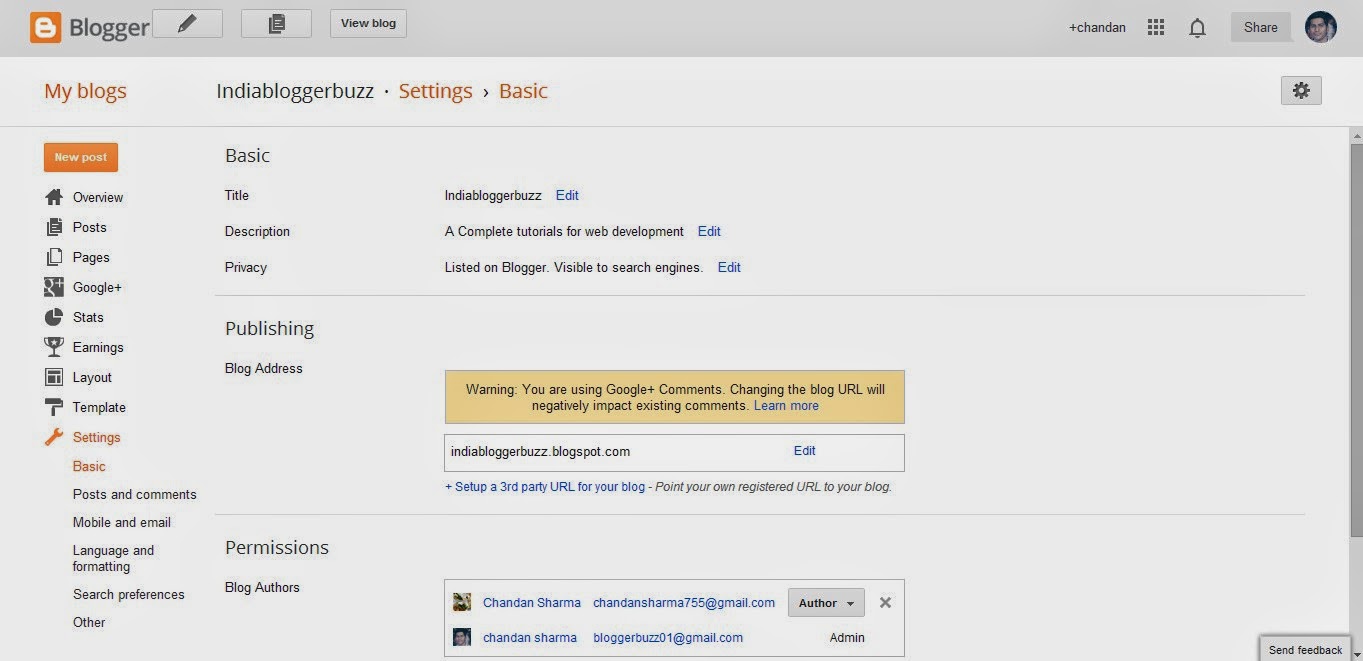Open the Pages menu item

91,257
